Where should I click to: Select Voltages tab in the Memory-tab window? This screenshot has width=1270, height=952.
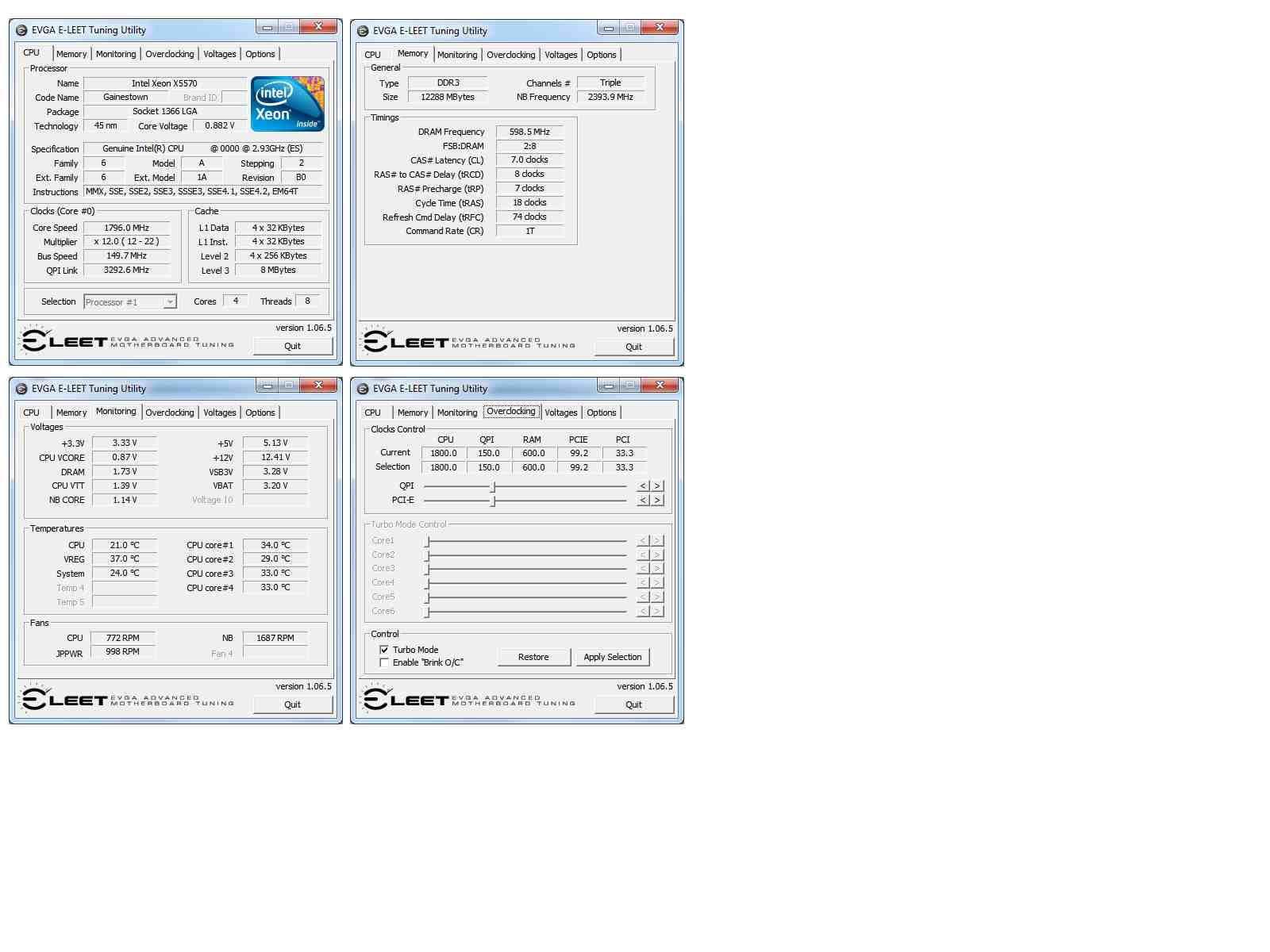pos(561,56)
